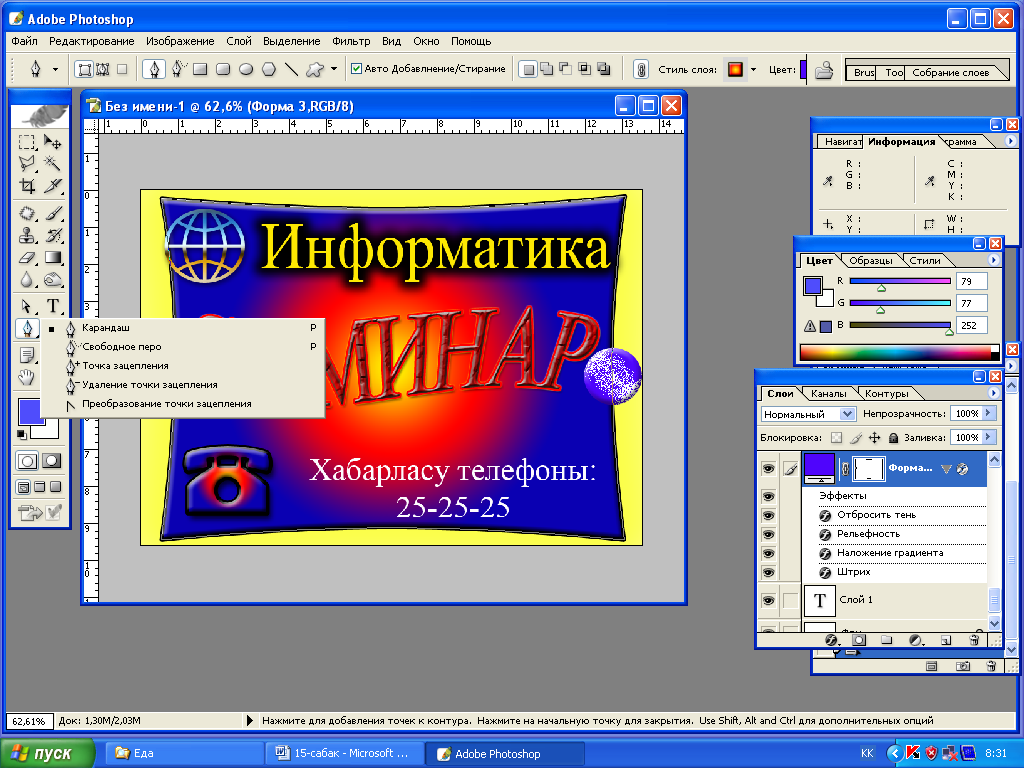Select the Type (T) tool
The height and width of the screenshot is (768, 1024).
click(x=52, y=306)
